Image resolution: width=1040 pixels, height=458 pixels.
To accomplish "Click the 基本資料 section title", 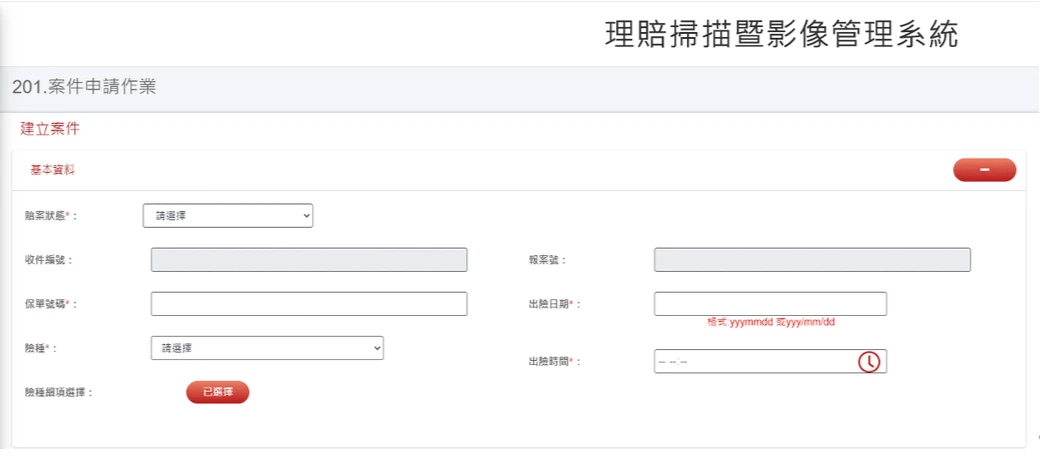I will (52, 171).
